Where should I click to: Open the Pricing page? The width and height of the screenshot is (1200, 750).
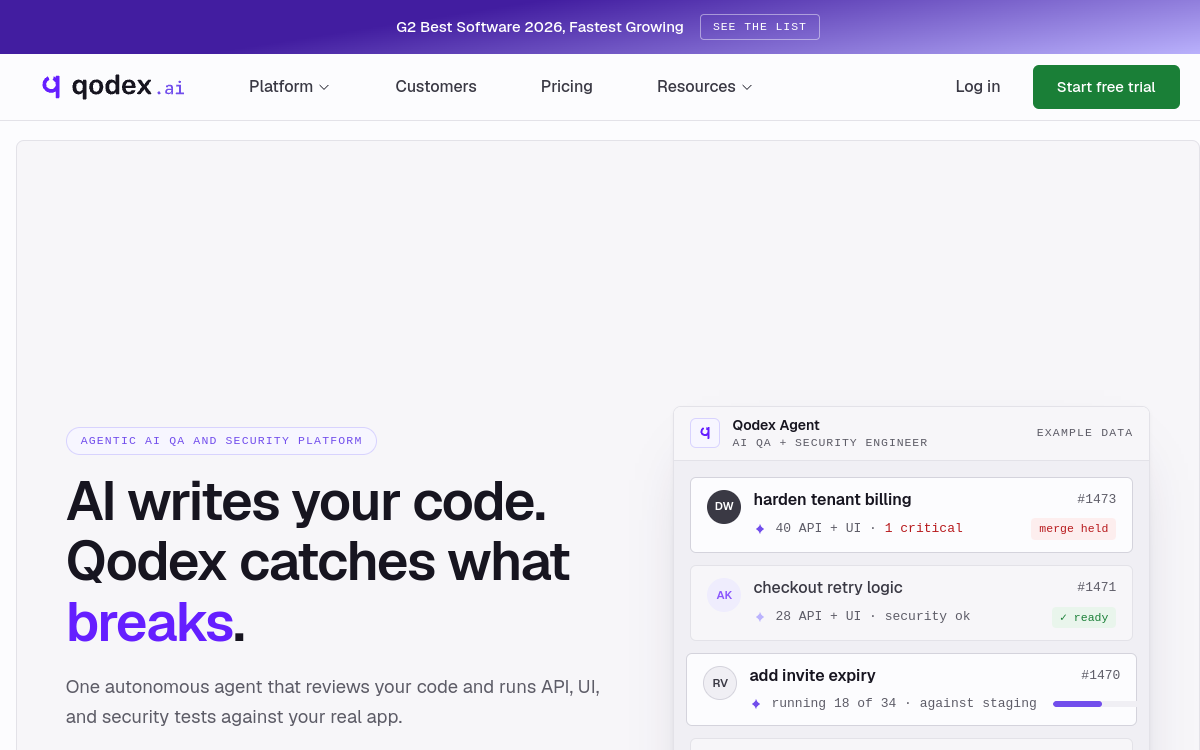[x=567, y=87]
